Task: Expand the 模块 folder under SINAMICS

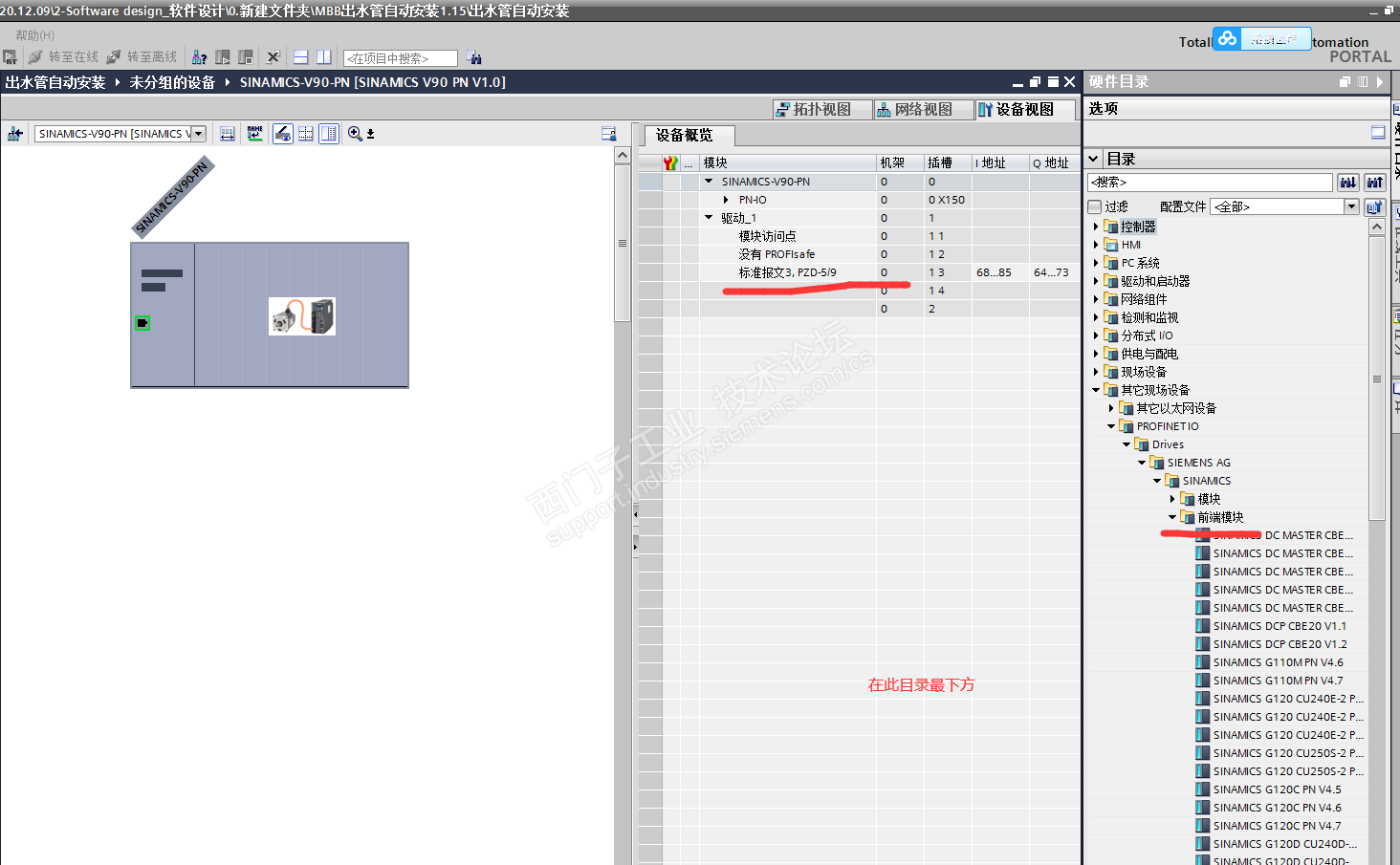Action: [1172, 499]
